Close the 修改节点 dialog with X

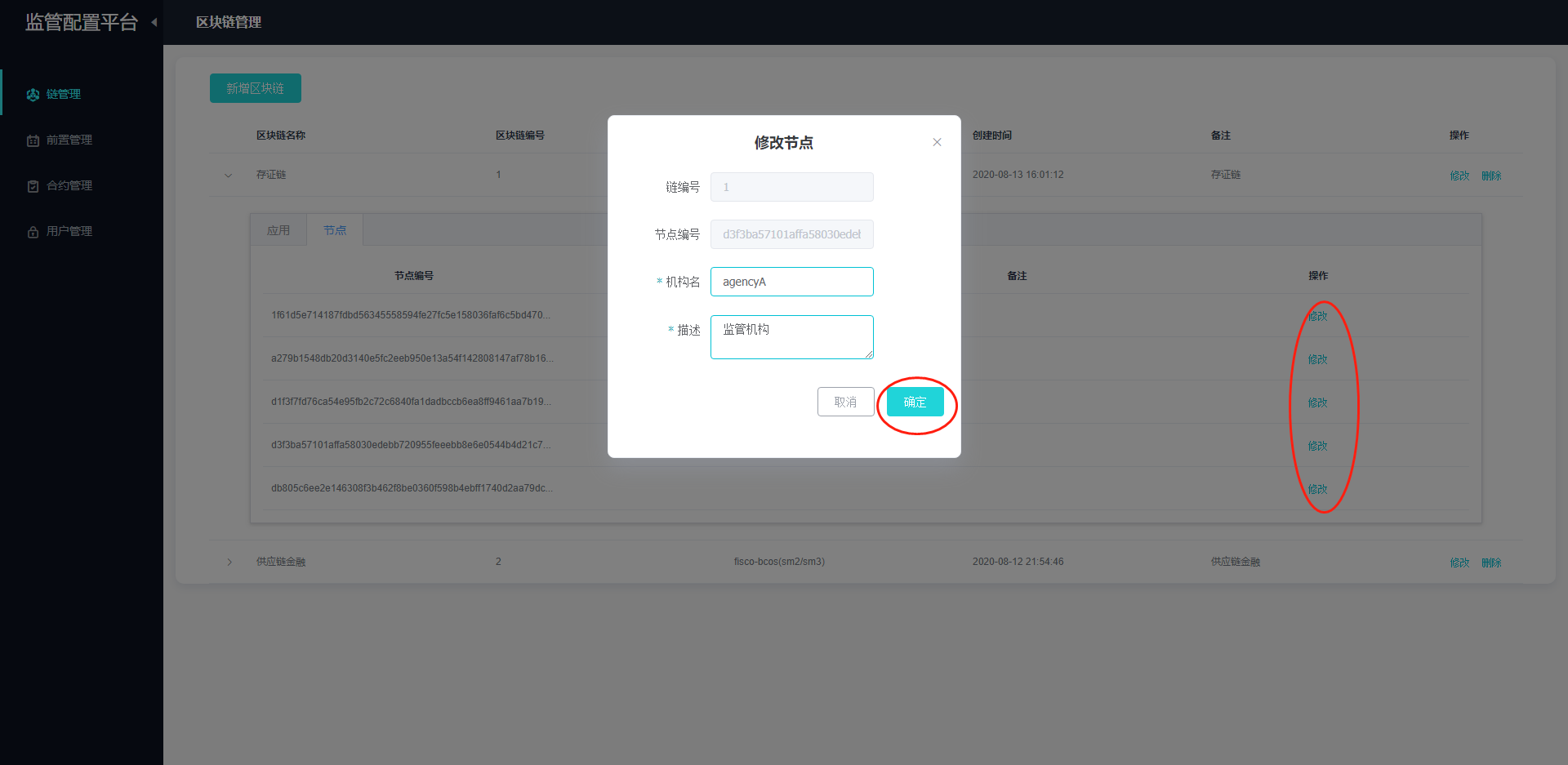937,142
